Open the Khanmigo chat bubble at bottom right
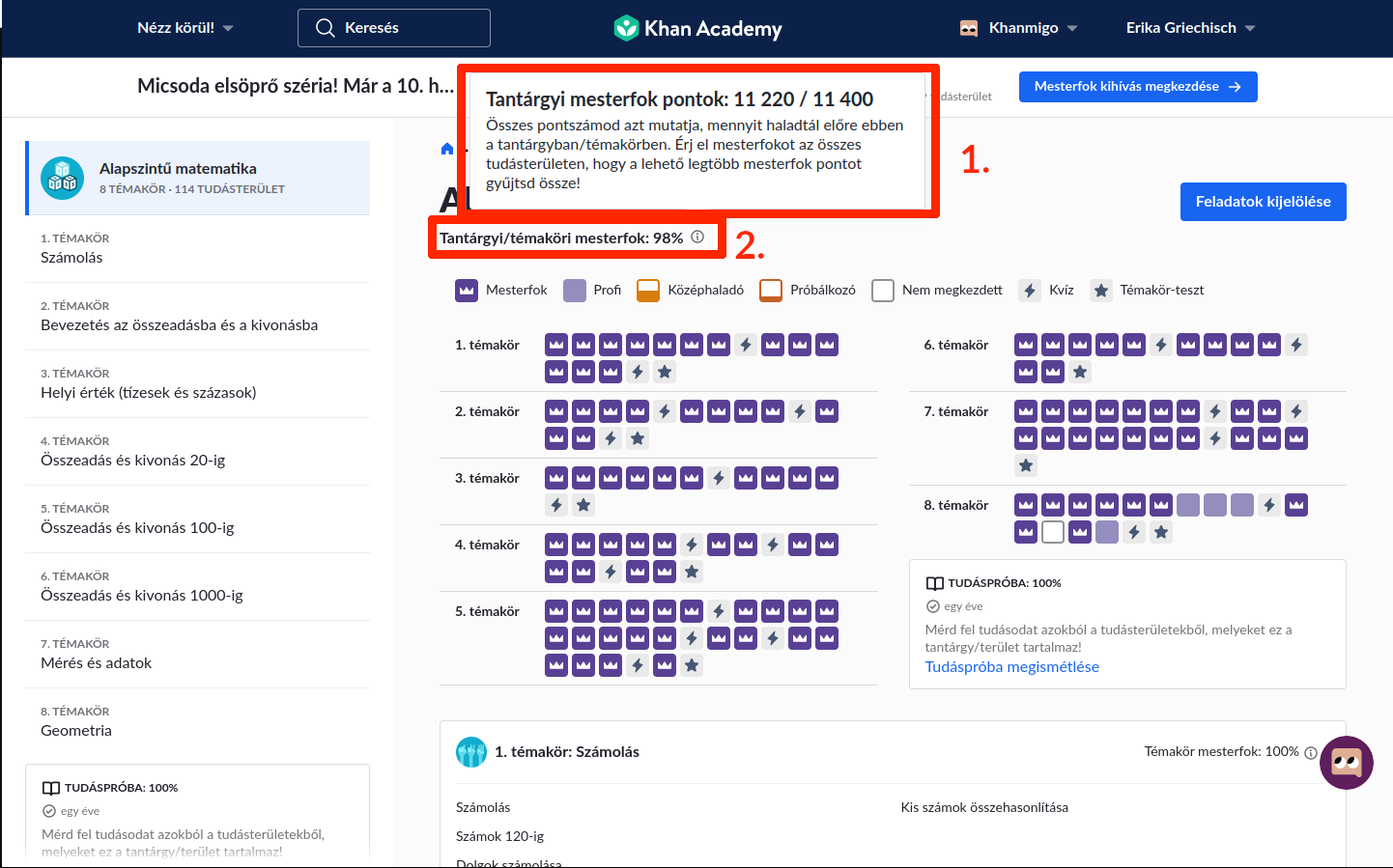The width and height of the screenshot is (1393, 868). [1347, 763]
